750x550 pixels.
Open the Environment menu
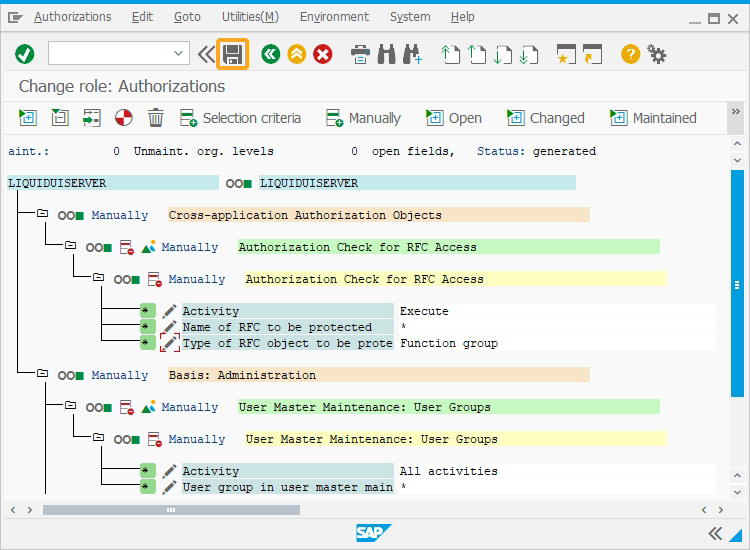point(334,17)
